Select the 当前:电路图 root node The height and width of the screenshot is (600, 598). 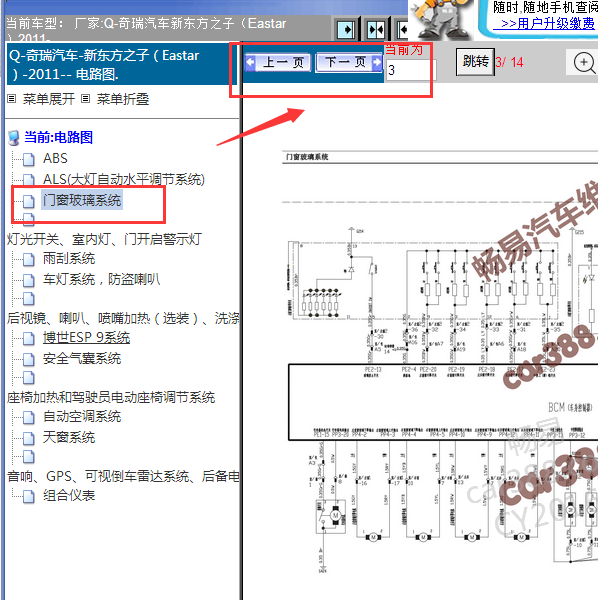point(59,137)
